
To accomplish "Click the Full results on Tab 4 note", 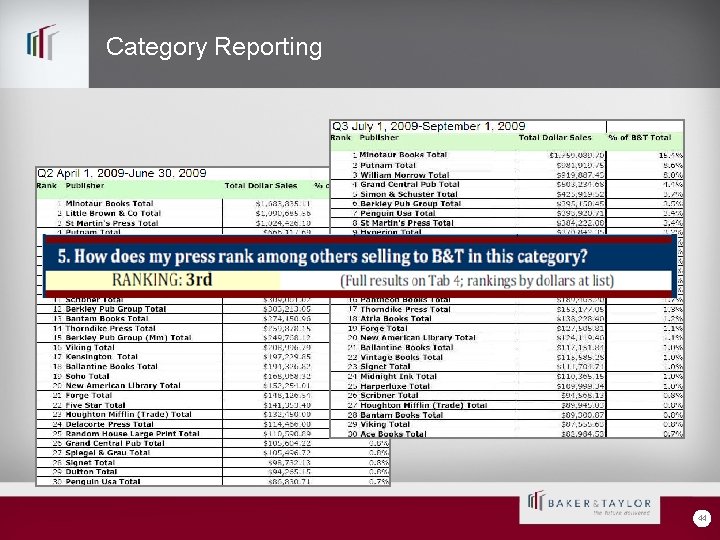I will coord(477,280).
